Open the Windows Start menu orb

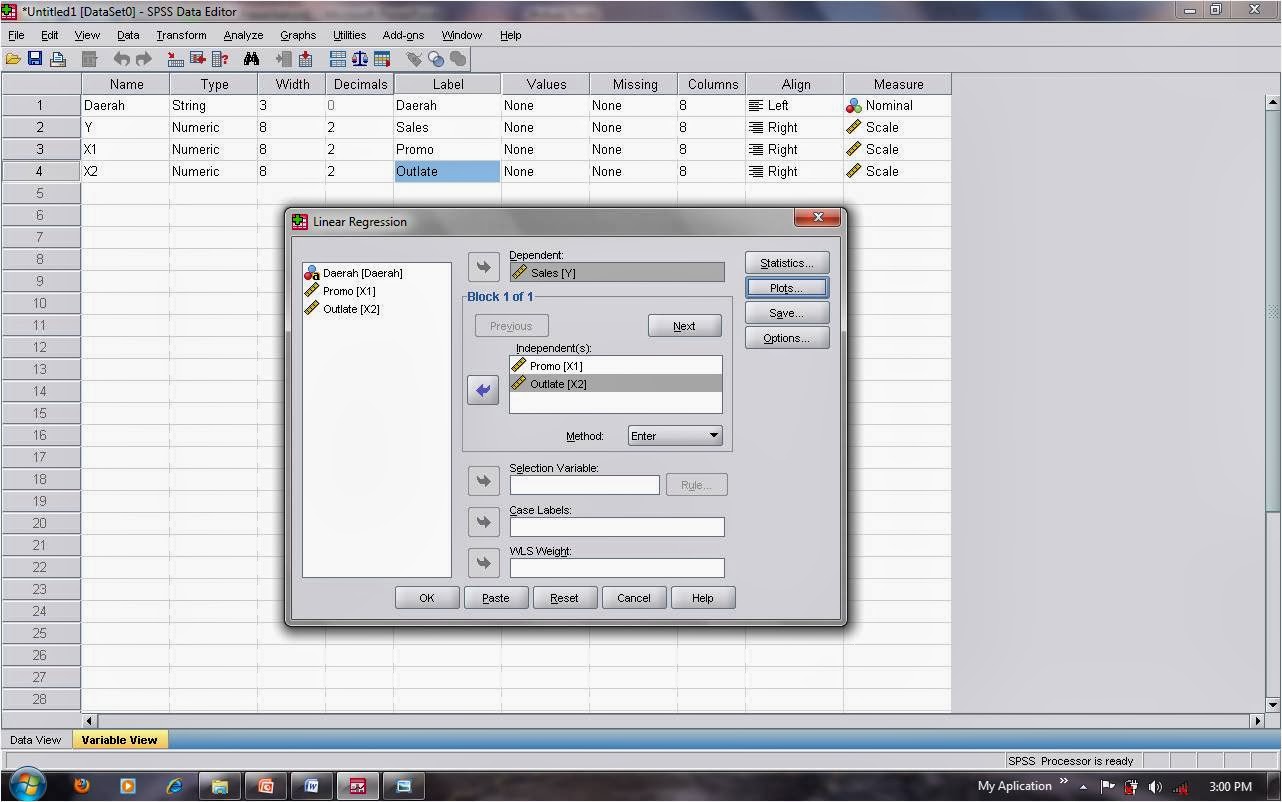pos(27,784)
